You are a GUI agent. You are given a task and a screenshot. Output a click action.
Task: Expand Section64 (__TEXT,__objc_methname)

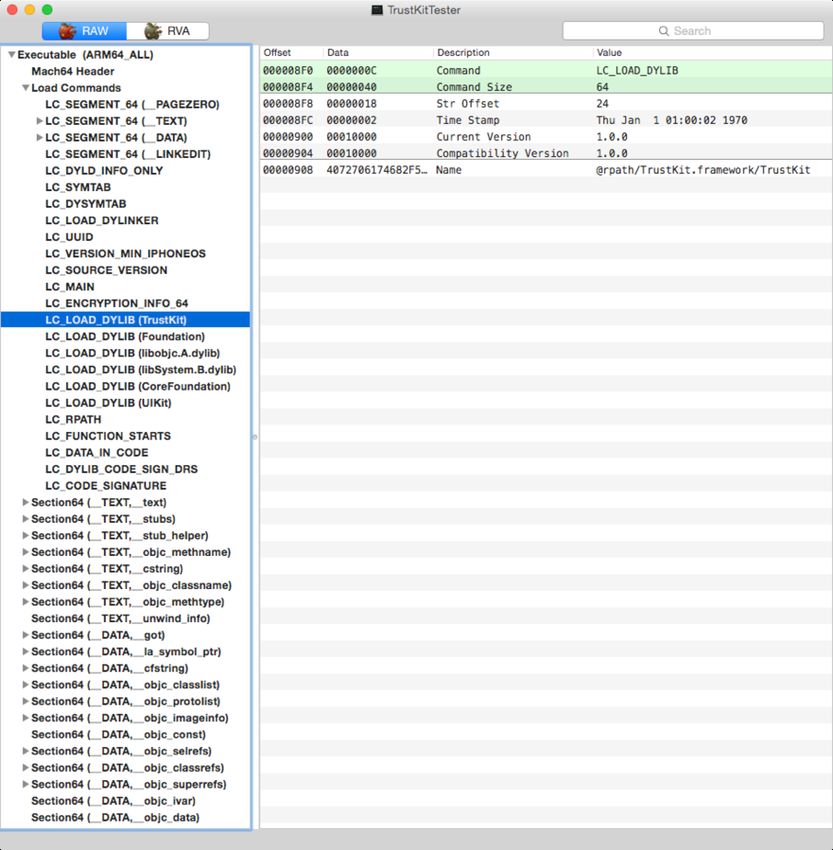tap(25, 552)
